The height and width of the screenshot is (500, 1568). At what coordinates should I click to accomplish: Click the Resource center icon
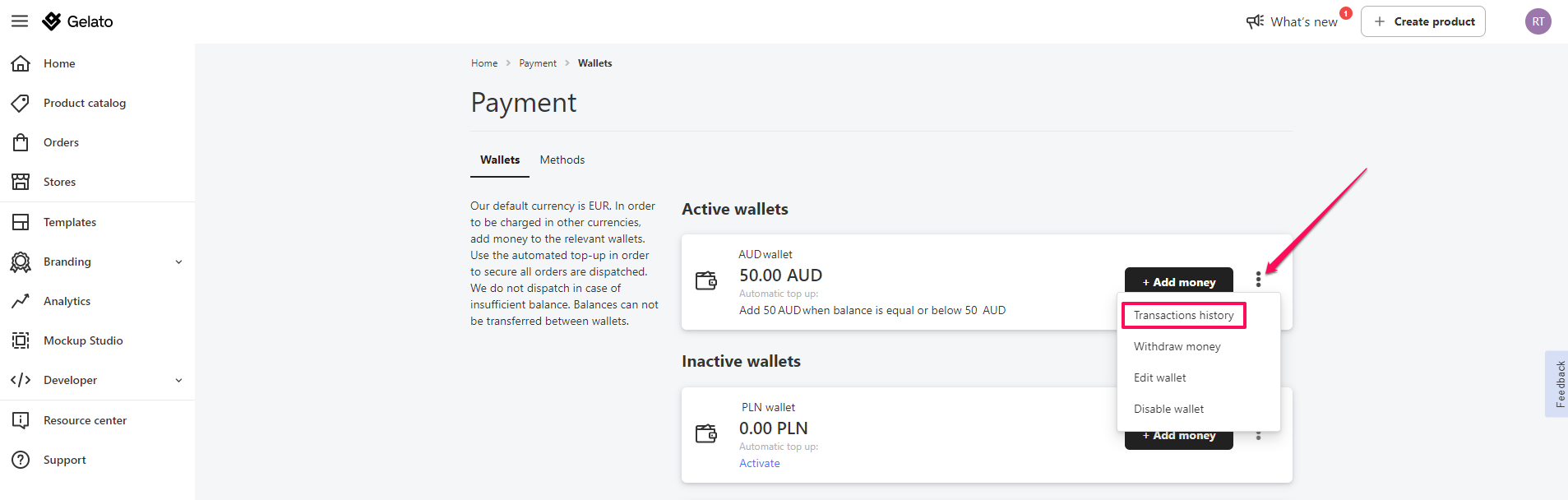click(x=21, y=420)
